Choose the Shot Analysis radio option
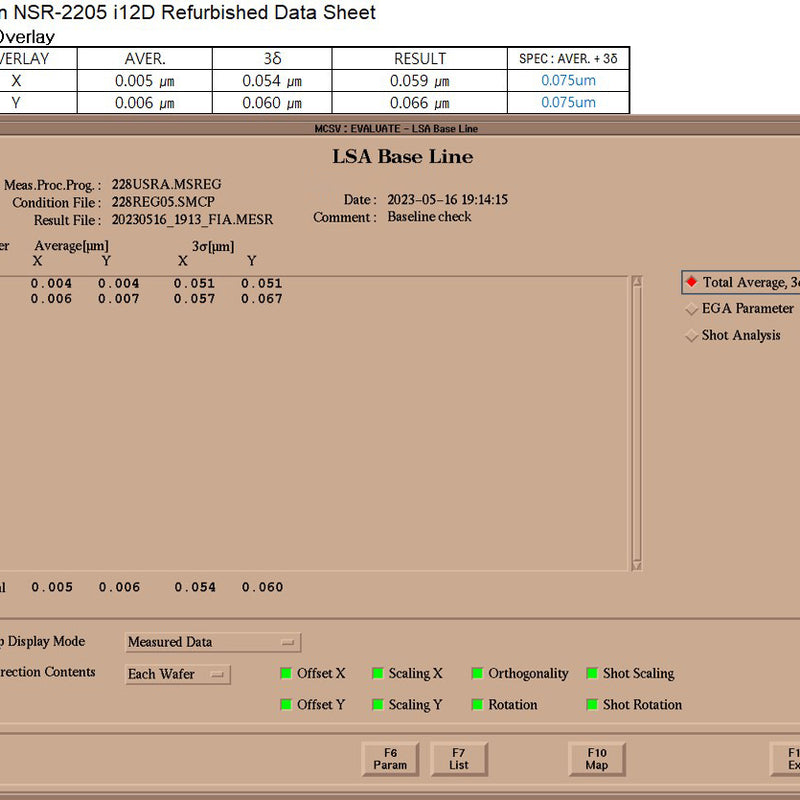 [x=691, y=336]
